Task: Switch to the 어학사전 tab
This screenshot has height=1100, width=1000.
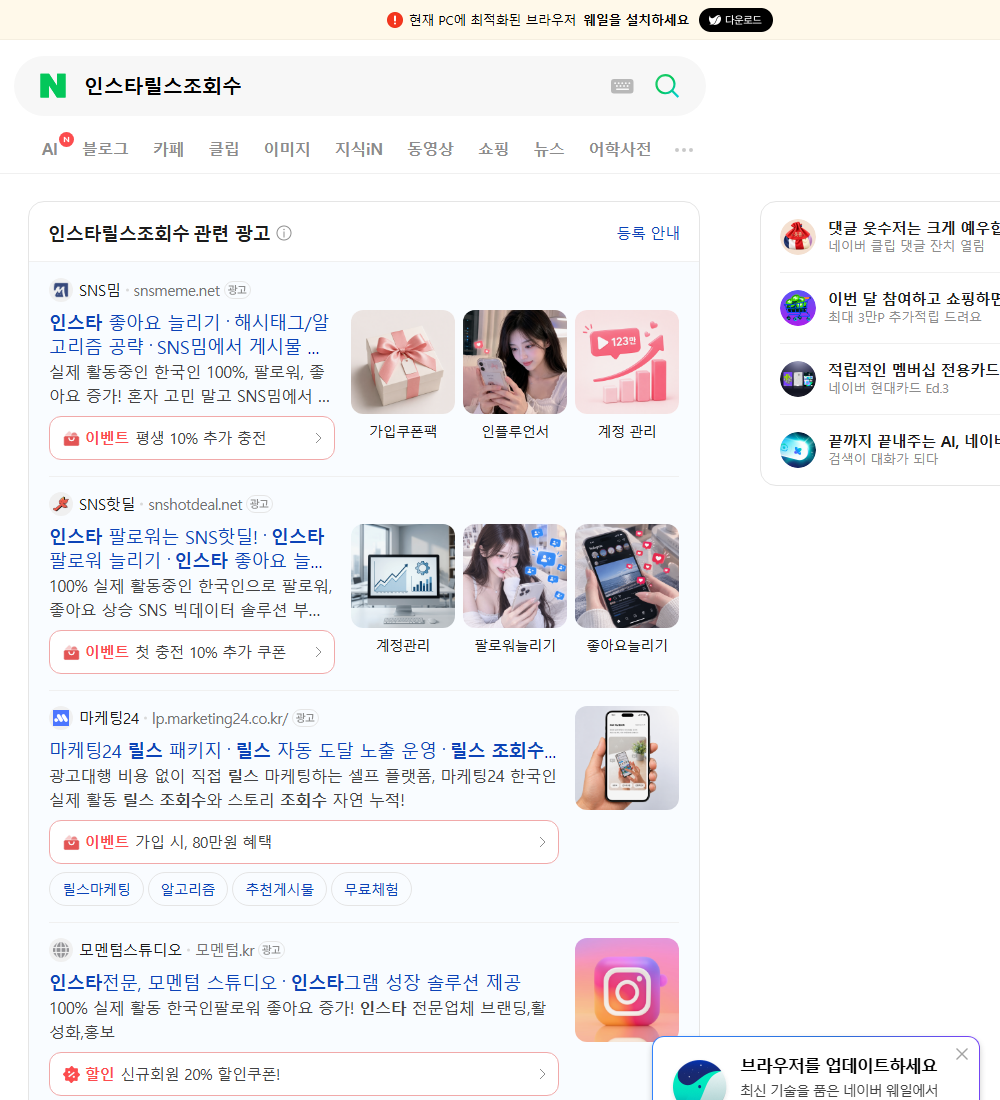Action: point(620,149)
